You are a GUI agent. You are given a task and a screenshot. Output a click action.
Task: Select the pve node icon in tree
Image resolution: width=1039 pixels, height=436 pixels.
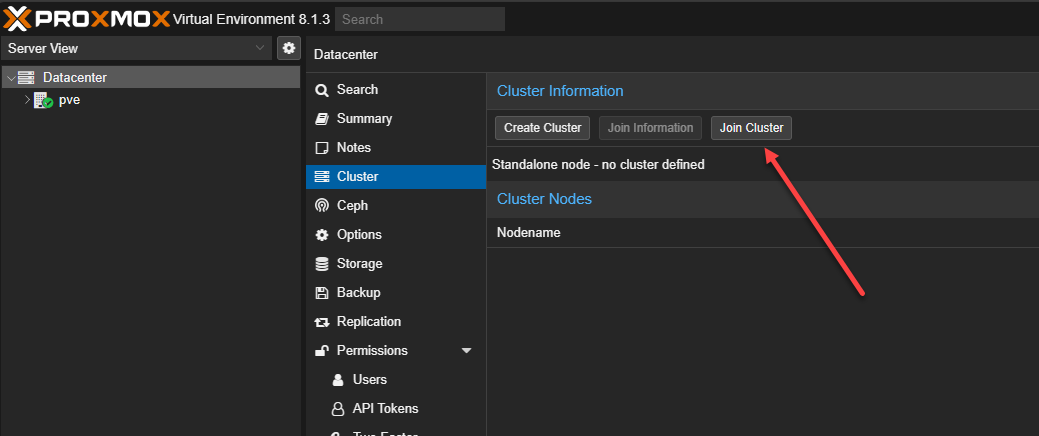pyautogui.click(x=43, y=100)
